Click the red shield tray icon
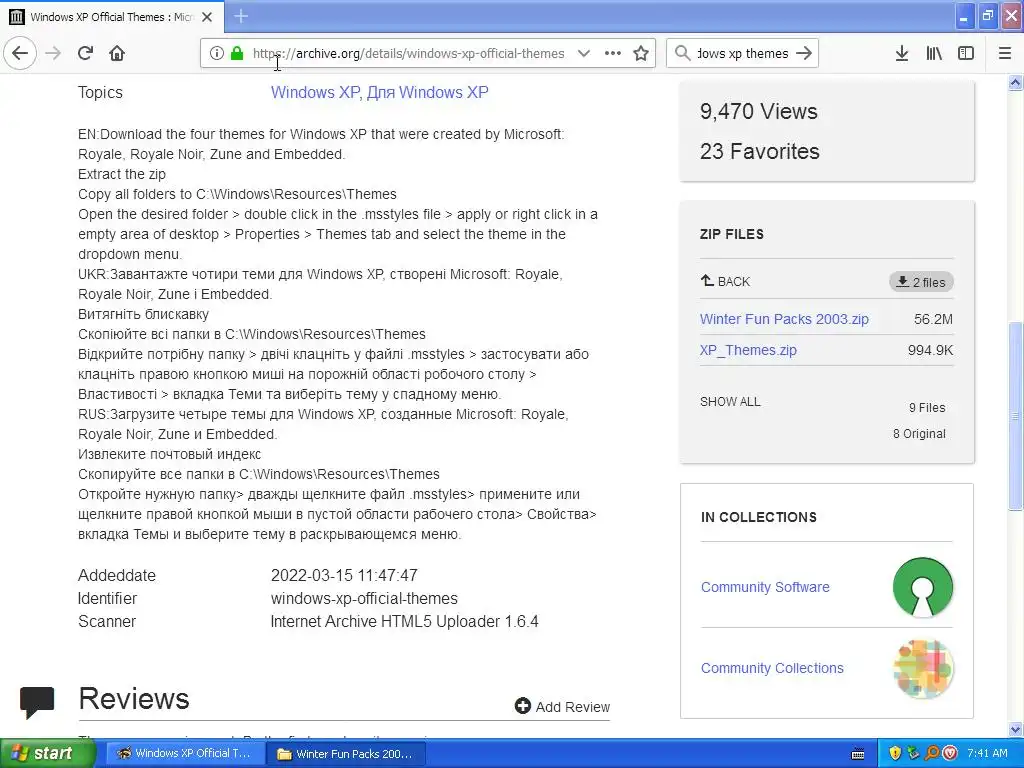Screen dimensions: 1024x768 click(950, 754)
